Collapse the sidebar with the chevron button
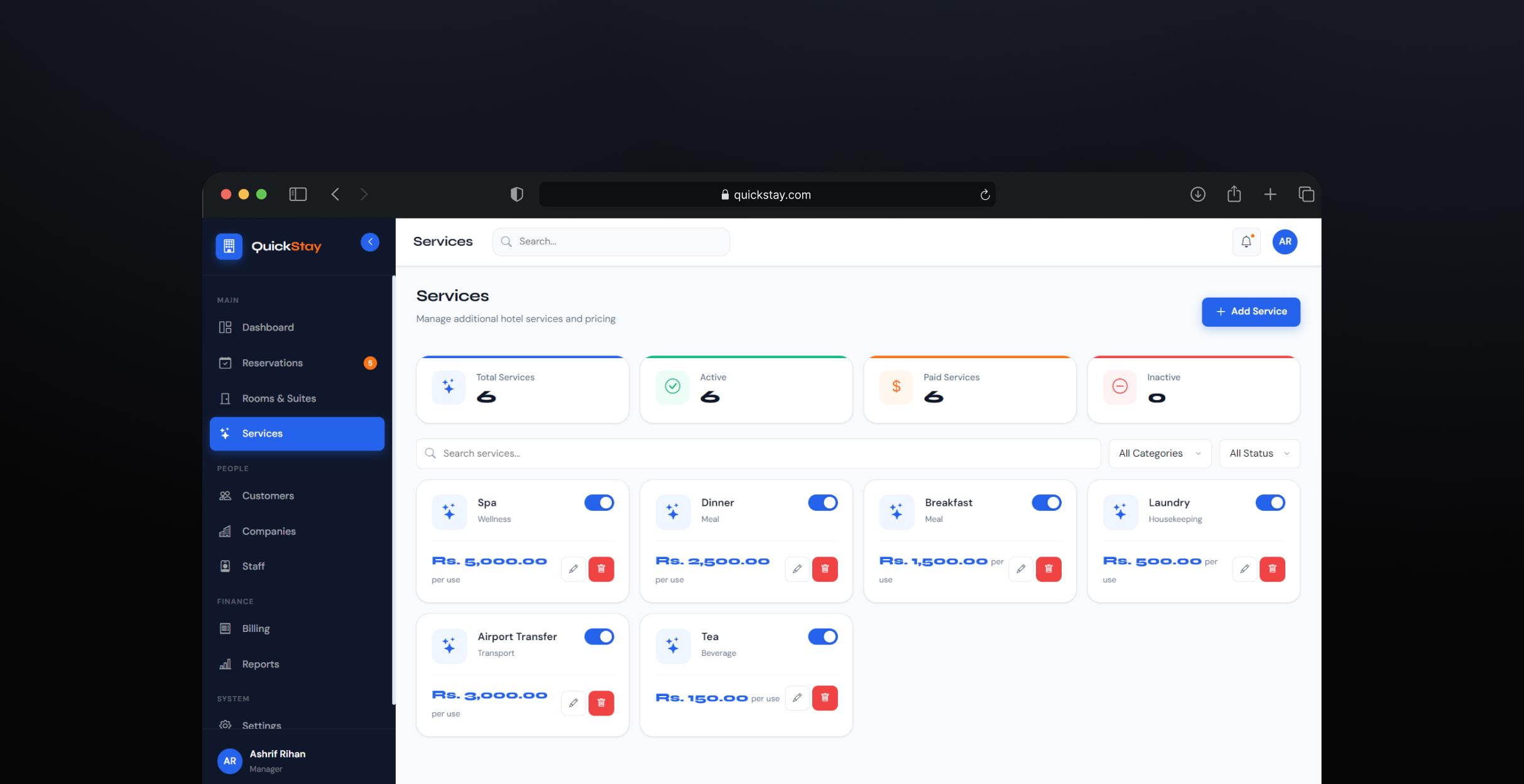1524x784 pixels. [370, 242]
